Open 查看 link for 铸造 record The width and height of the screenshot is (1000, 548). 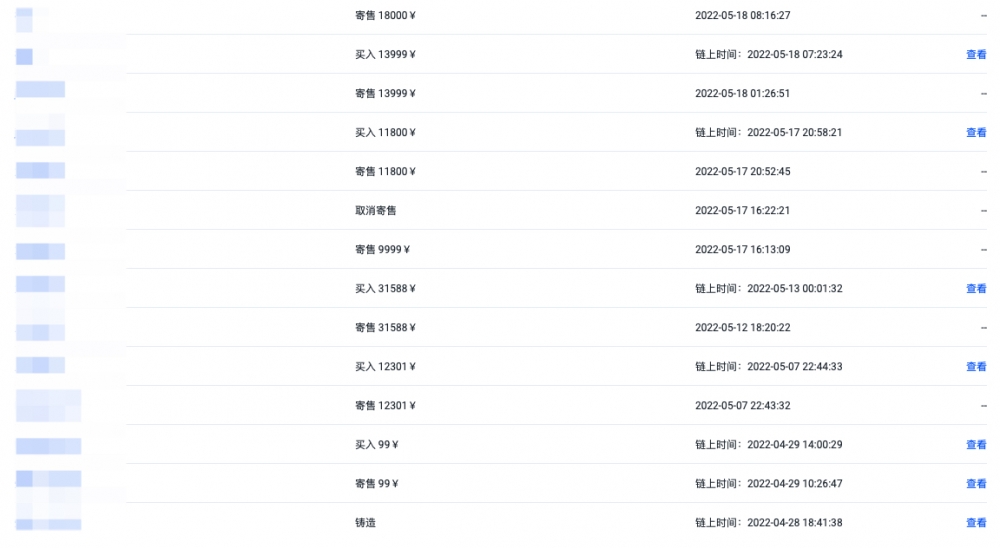click(976, 522)
